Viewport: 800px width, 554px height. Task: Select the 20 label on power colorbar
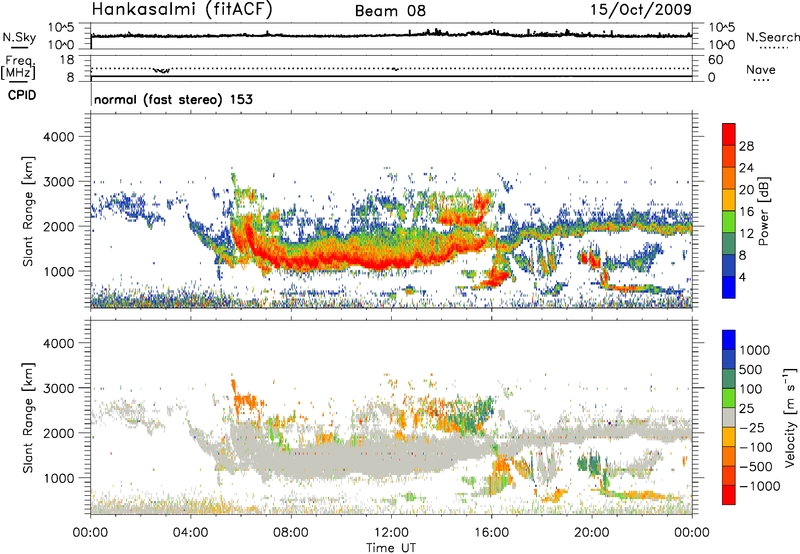(x=746, y=190)
